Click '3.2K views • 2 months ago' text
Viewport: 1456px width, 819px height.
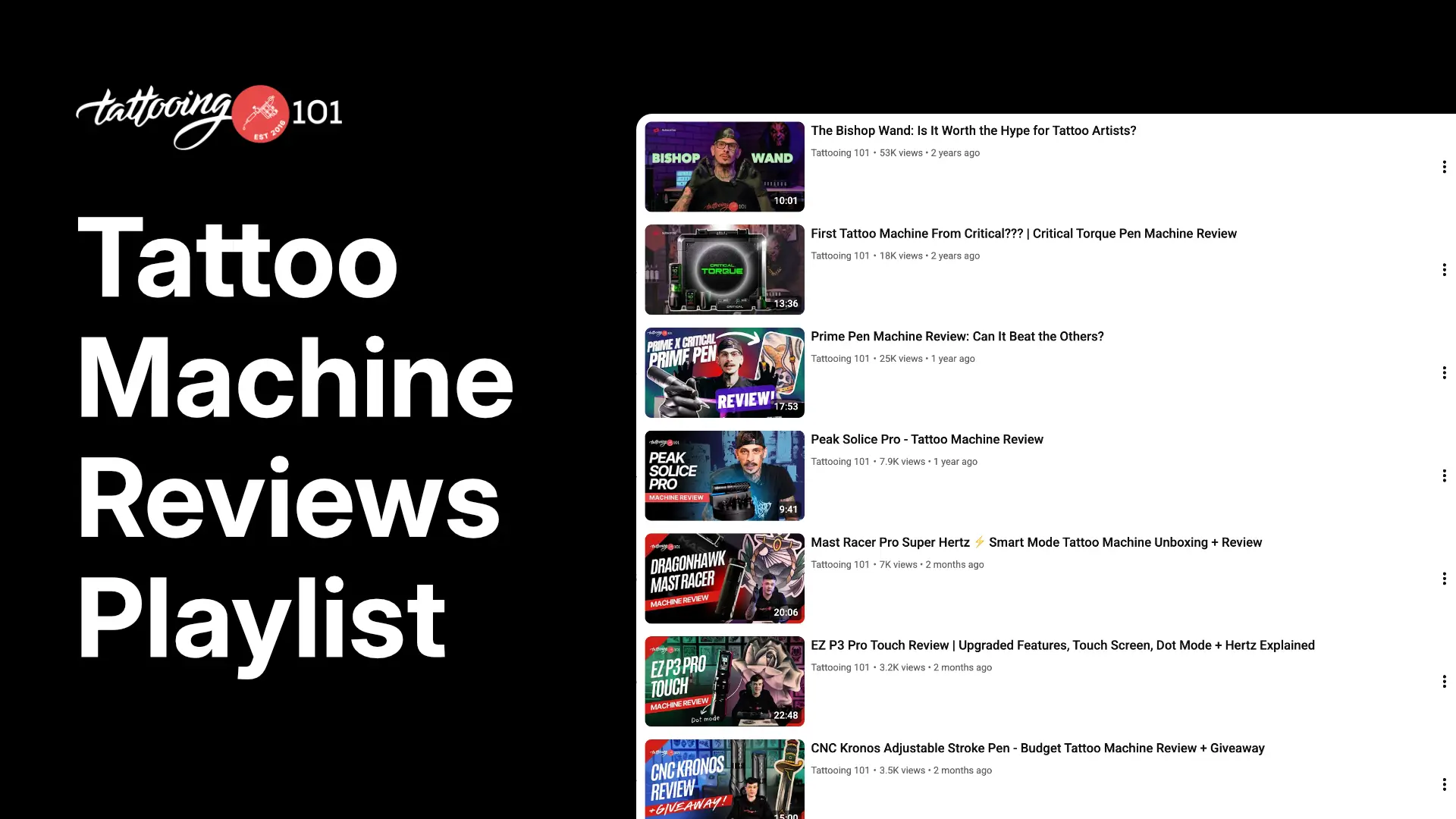(x=936, y=667)
